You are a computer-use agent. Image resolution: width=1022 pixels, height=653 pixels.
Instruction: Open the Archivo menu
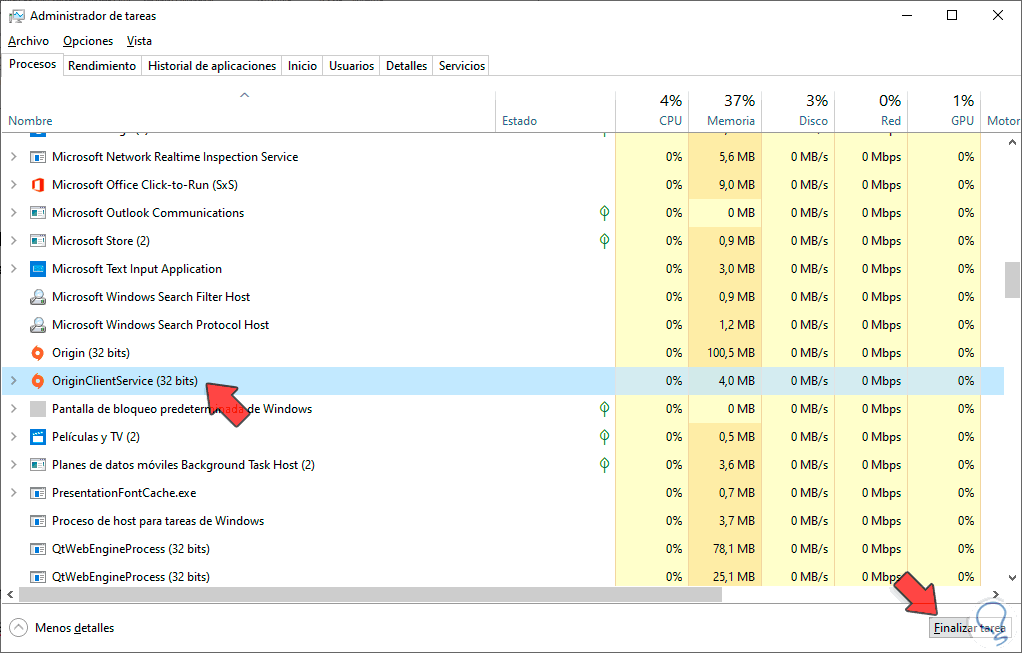[28, 41]
